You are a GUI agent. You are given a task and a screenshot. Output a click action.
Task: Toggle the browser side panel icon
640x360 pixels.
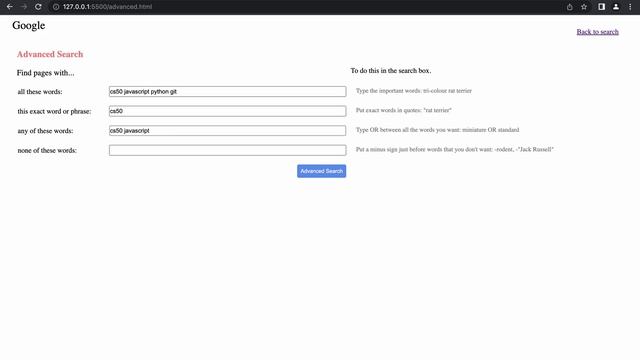[601, 7]
